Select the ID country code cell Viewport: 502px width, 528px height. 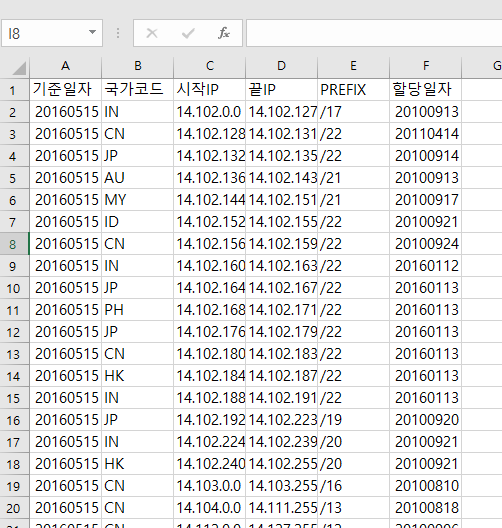point(137,222)
